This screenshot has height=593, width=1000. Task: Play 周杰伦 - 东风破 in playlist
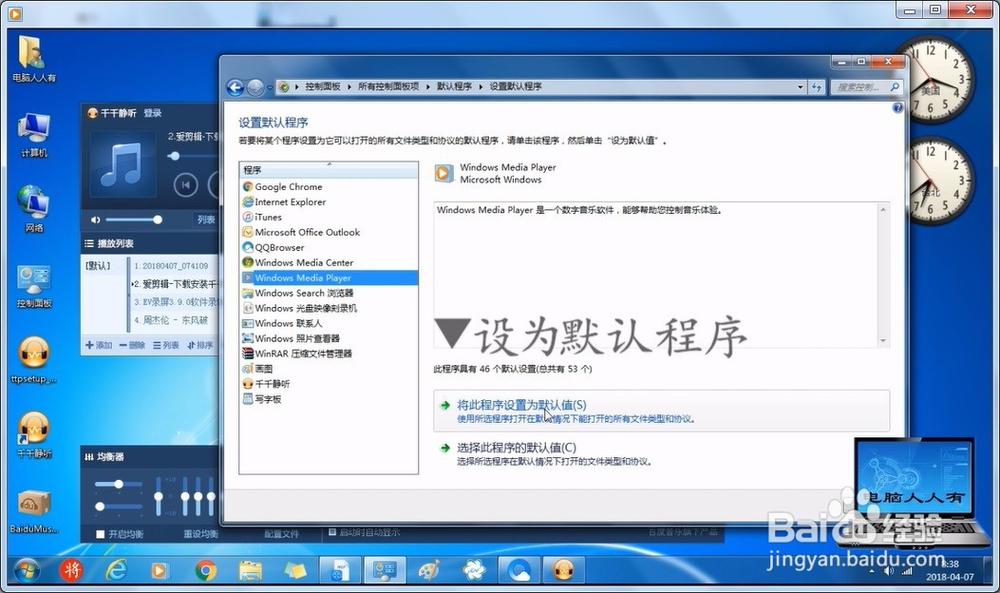pos(171,320)
